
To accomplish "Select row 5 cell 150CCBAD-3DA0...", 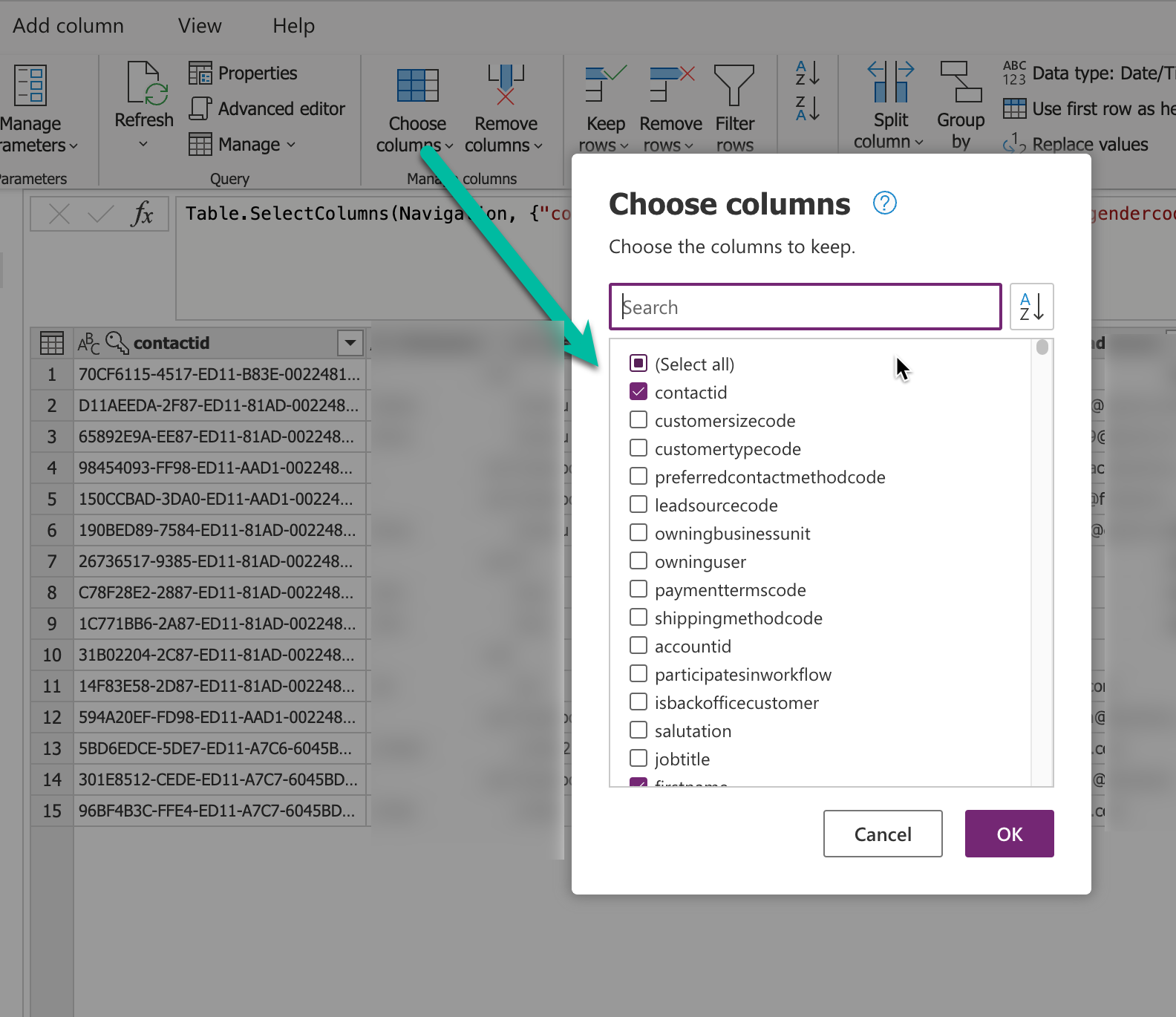I will (x=220, y=499).
